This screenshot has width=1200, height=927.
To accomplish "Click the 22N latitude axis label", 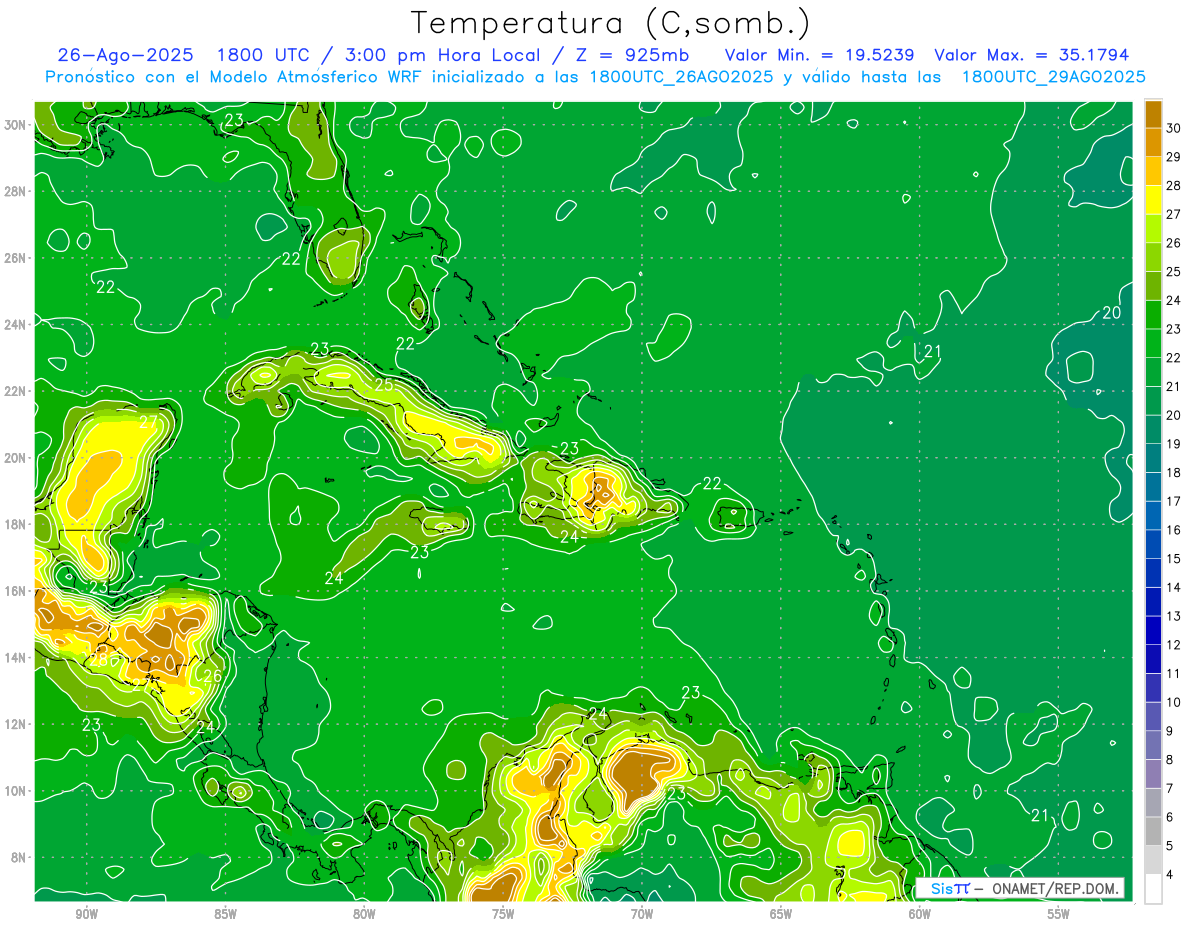I will tap(17, 391).
